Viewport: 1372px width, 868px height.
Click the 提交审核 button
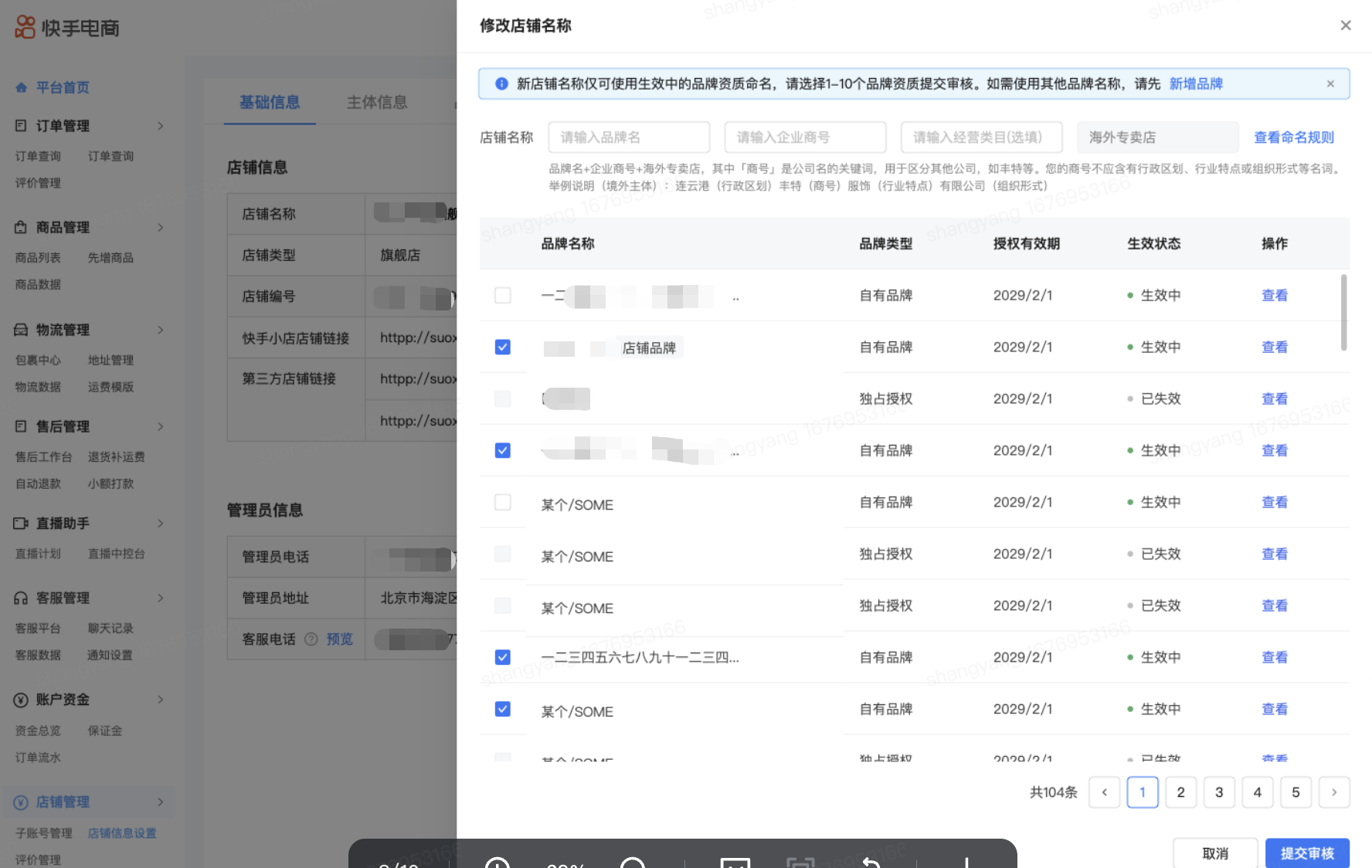pos(1307,853)
